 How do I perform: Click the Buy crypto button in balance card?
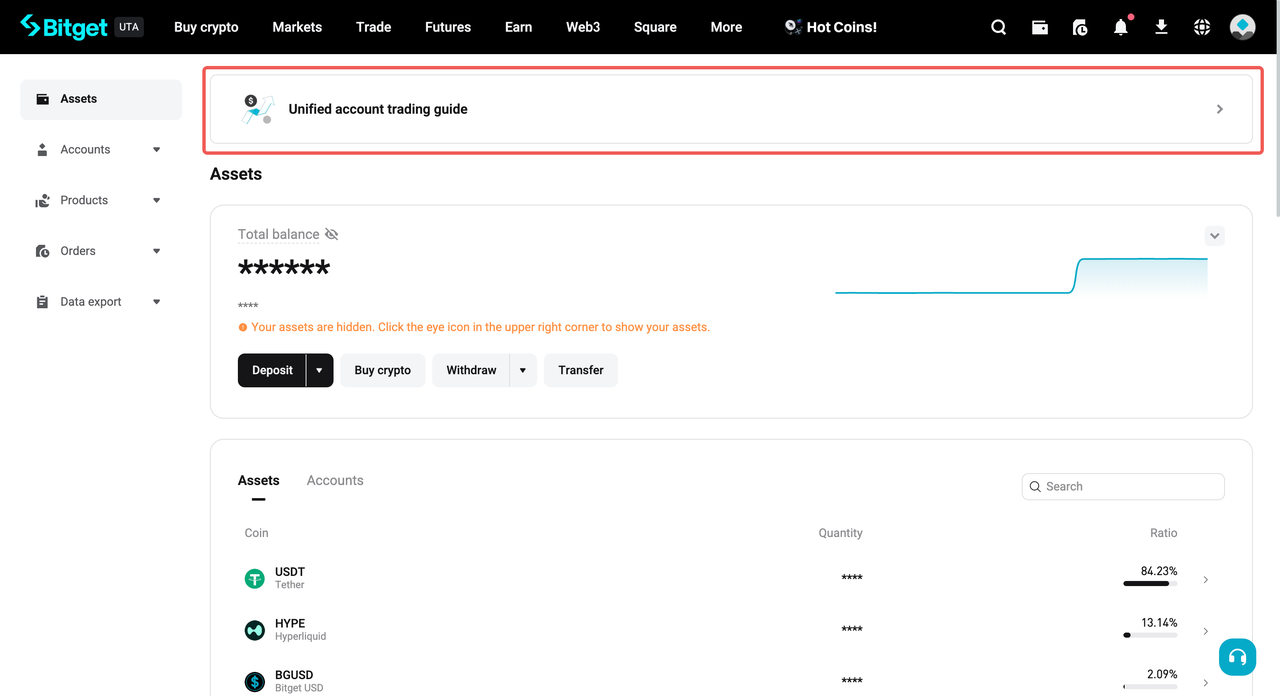383,370
